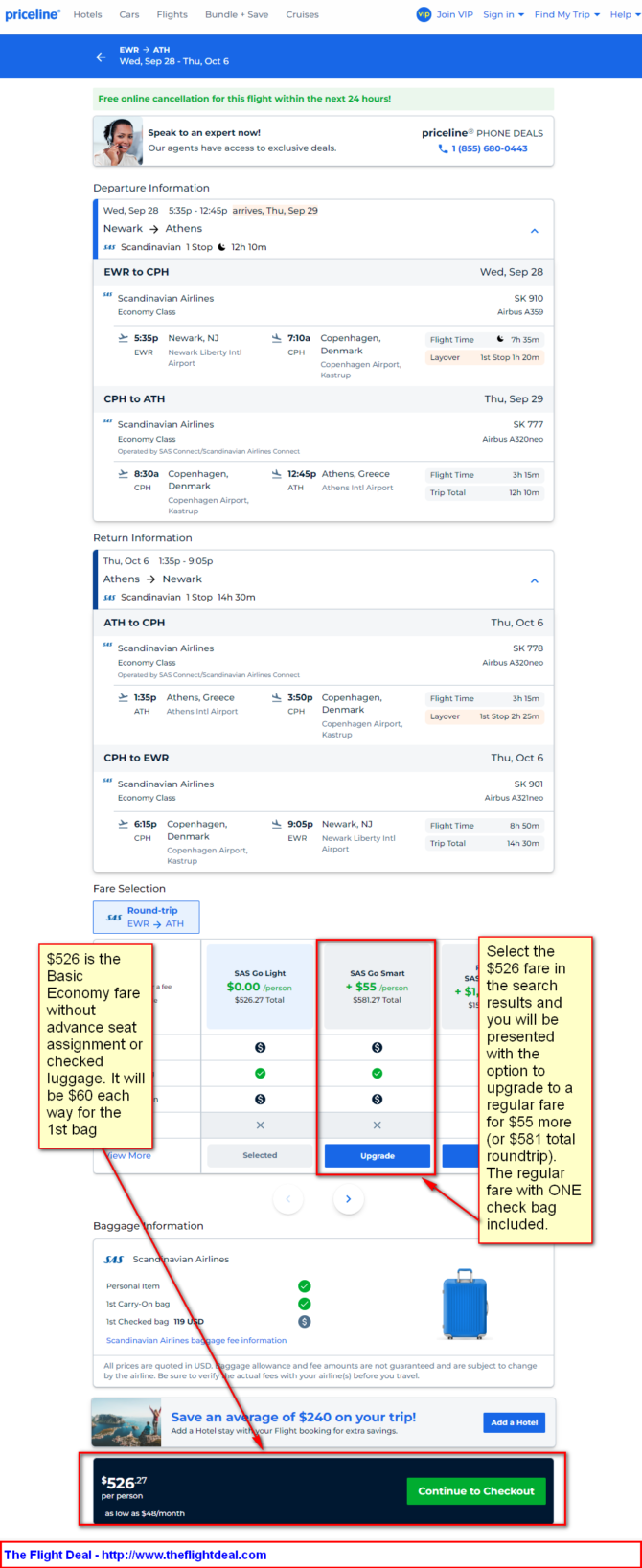This screenshot has width=642, height=1568.
Task: Open Scandinavian Airlines baggage fee information link
Action: click(196, 1340)
